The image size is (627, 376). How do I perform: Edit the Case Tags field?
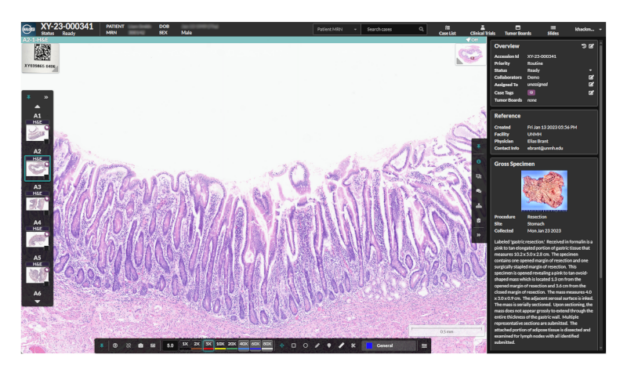pos(591,92)
